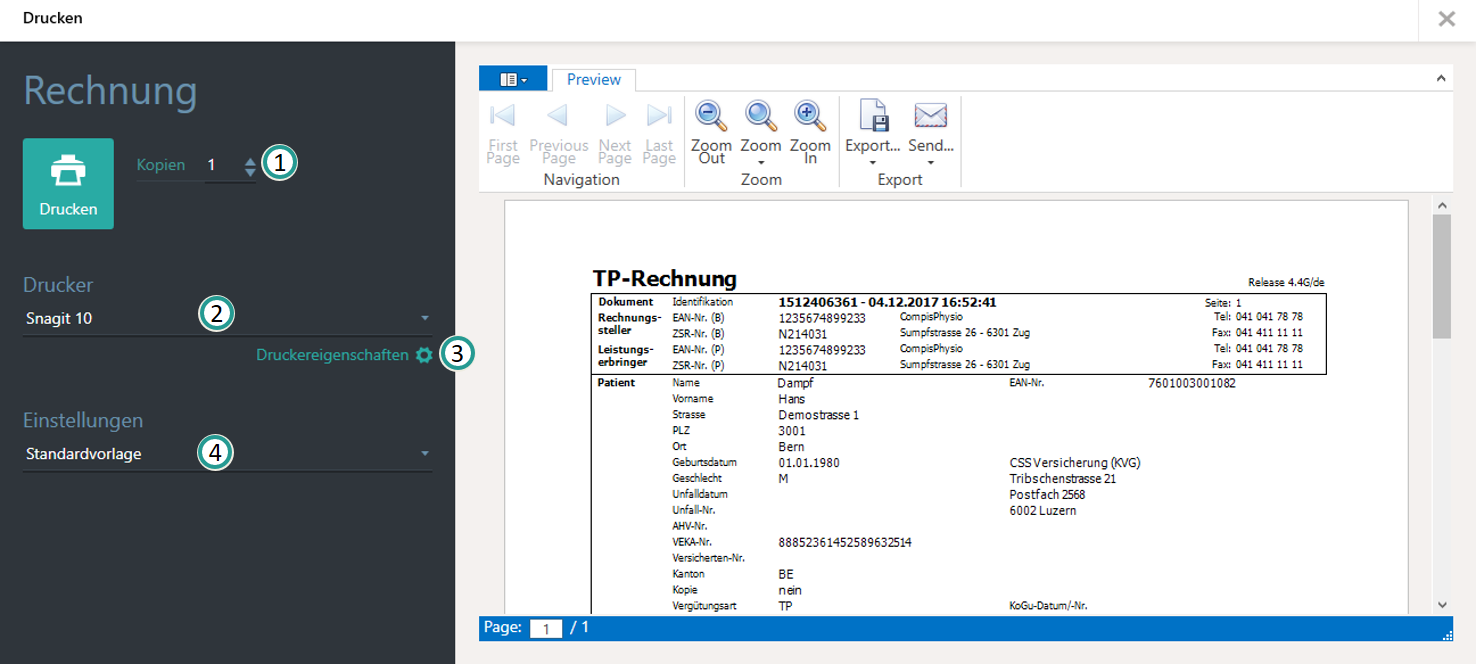
Task: Decrease the Kopien count with down arrow
Action: tap(250, 172)
